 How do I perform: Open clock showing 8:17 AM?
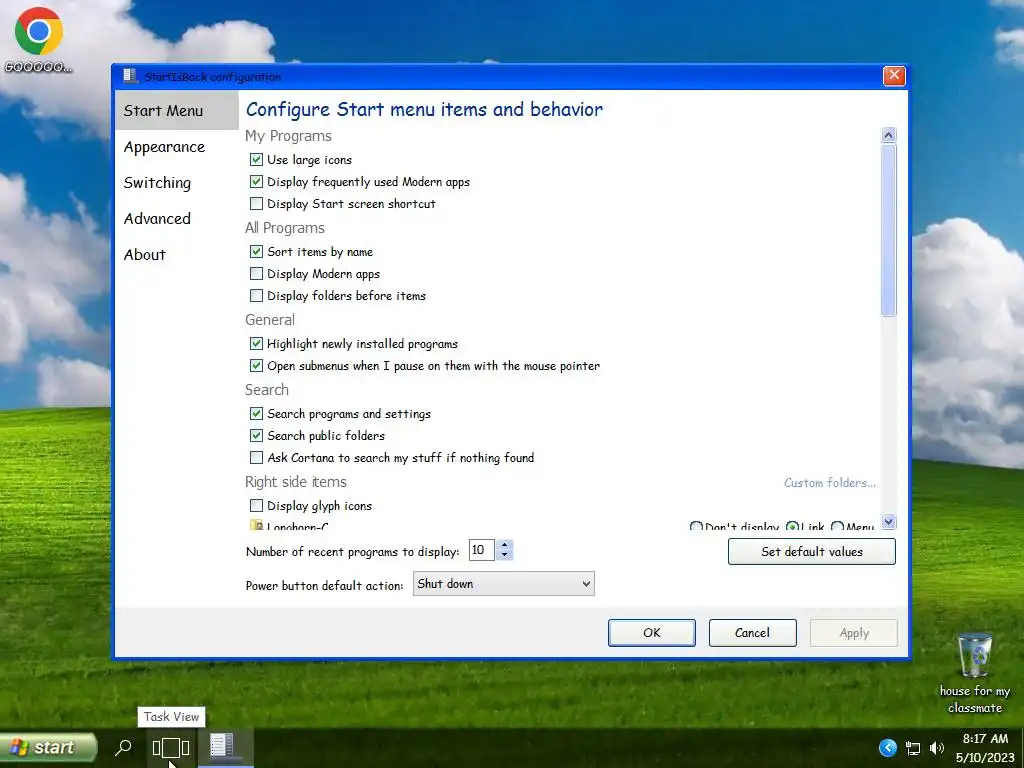pyautogui.click(x=985, y=748)
